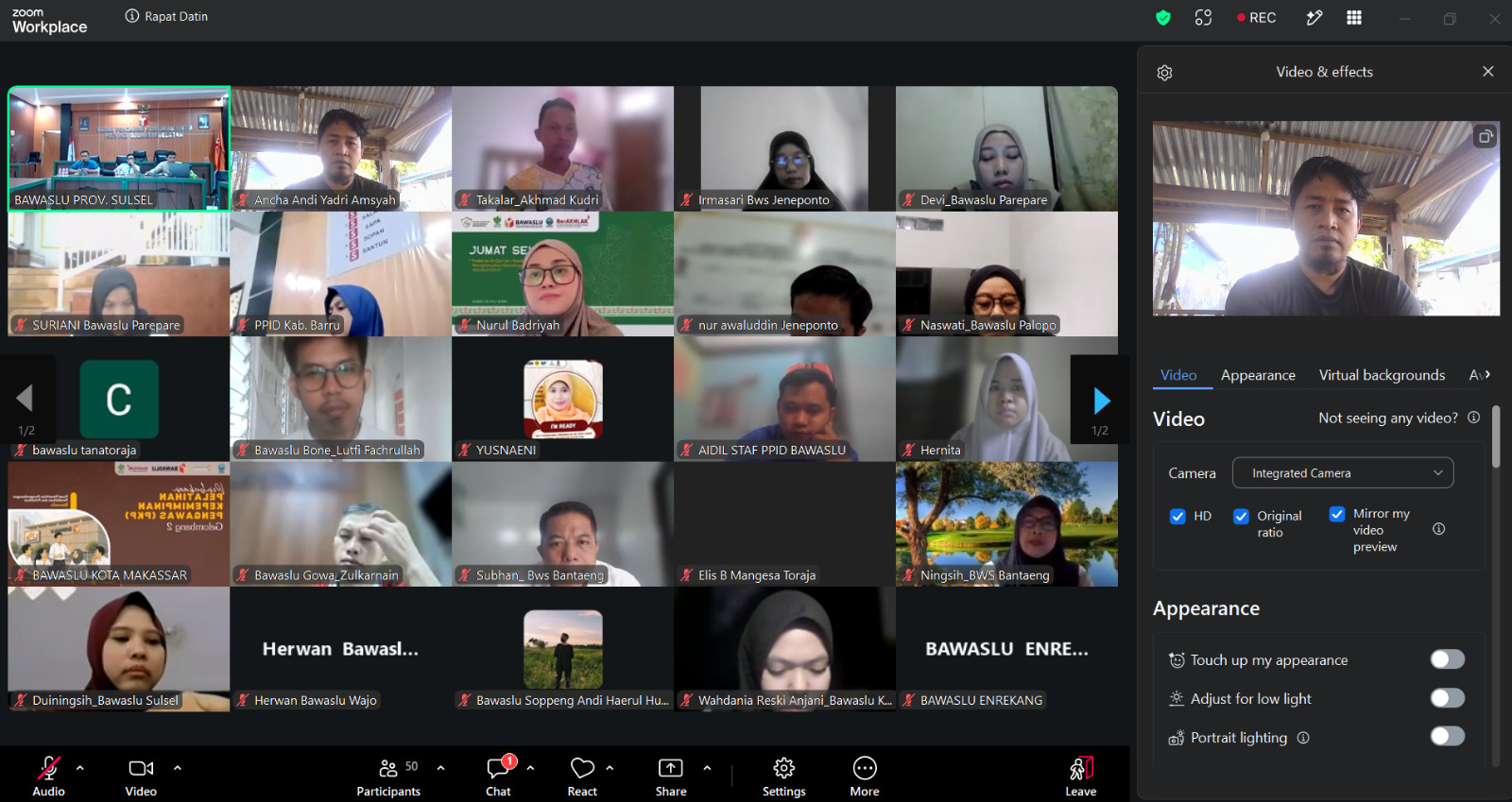Viewport: 1512px width, 802px height.
Task: Toggle the HD checkbox
Action: tap(1177, 516)
